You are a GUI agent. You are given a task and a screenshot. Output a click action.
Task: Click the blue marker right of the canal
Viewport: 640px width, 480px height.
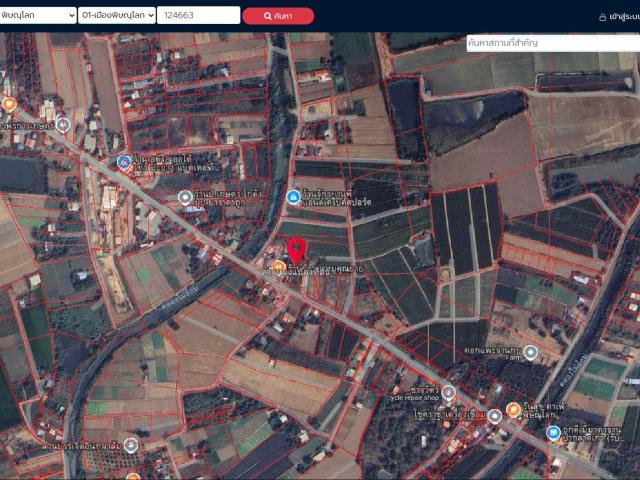click(x=293, y=197)
